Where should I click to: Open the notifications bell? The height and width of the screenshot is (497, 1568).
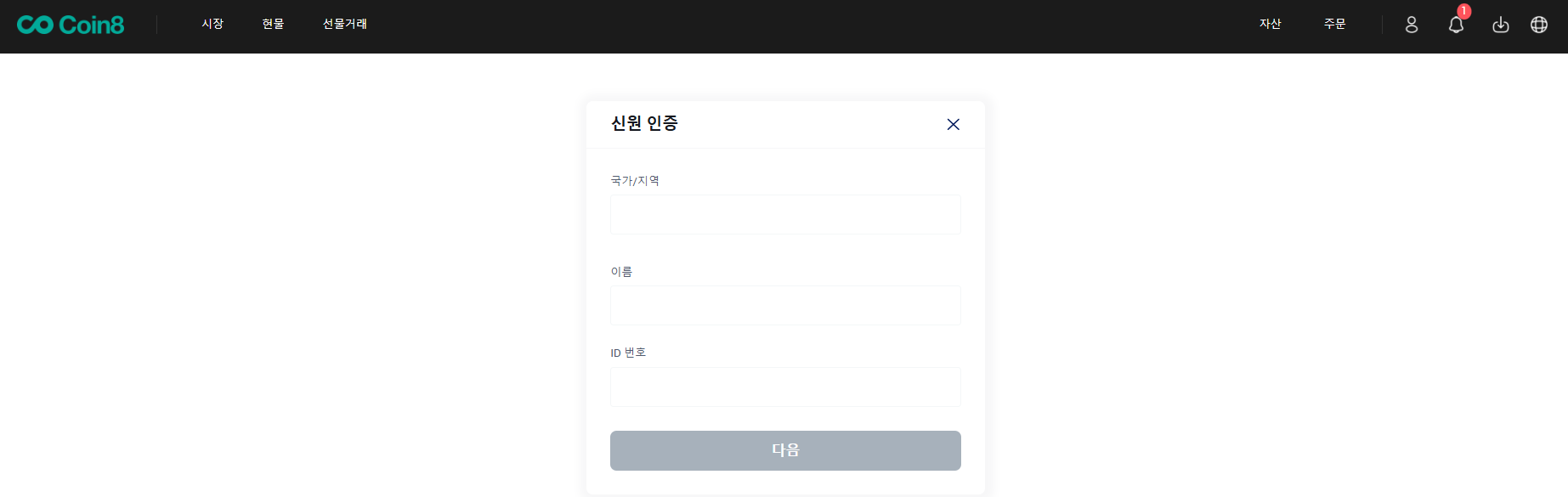tap(1456, 25)
